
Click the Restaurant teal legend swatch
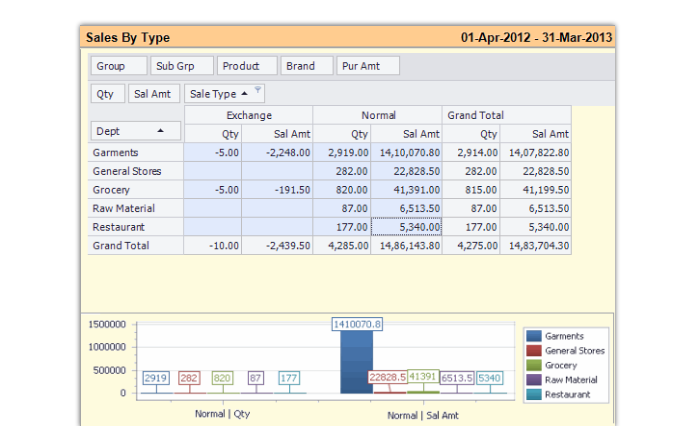534,395
